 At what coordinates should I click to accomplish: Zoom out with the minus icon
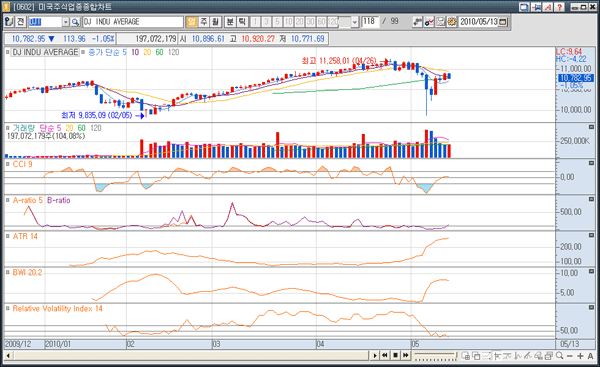pyautogui.click(x=570, y=356)
